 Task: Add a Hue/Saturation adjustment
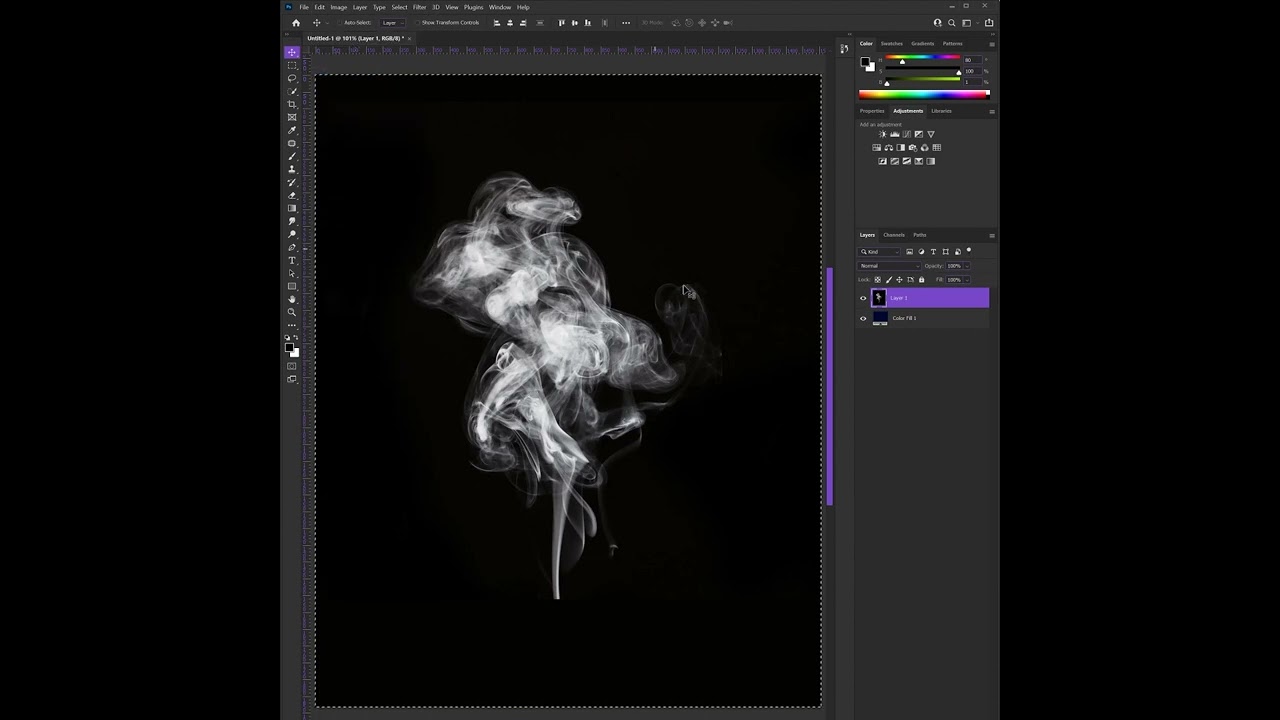(x=877, y=148)
